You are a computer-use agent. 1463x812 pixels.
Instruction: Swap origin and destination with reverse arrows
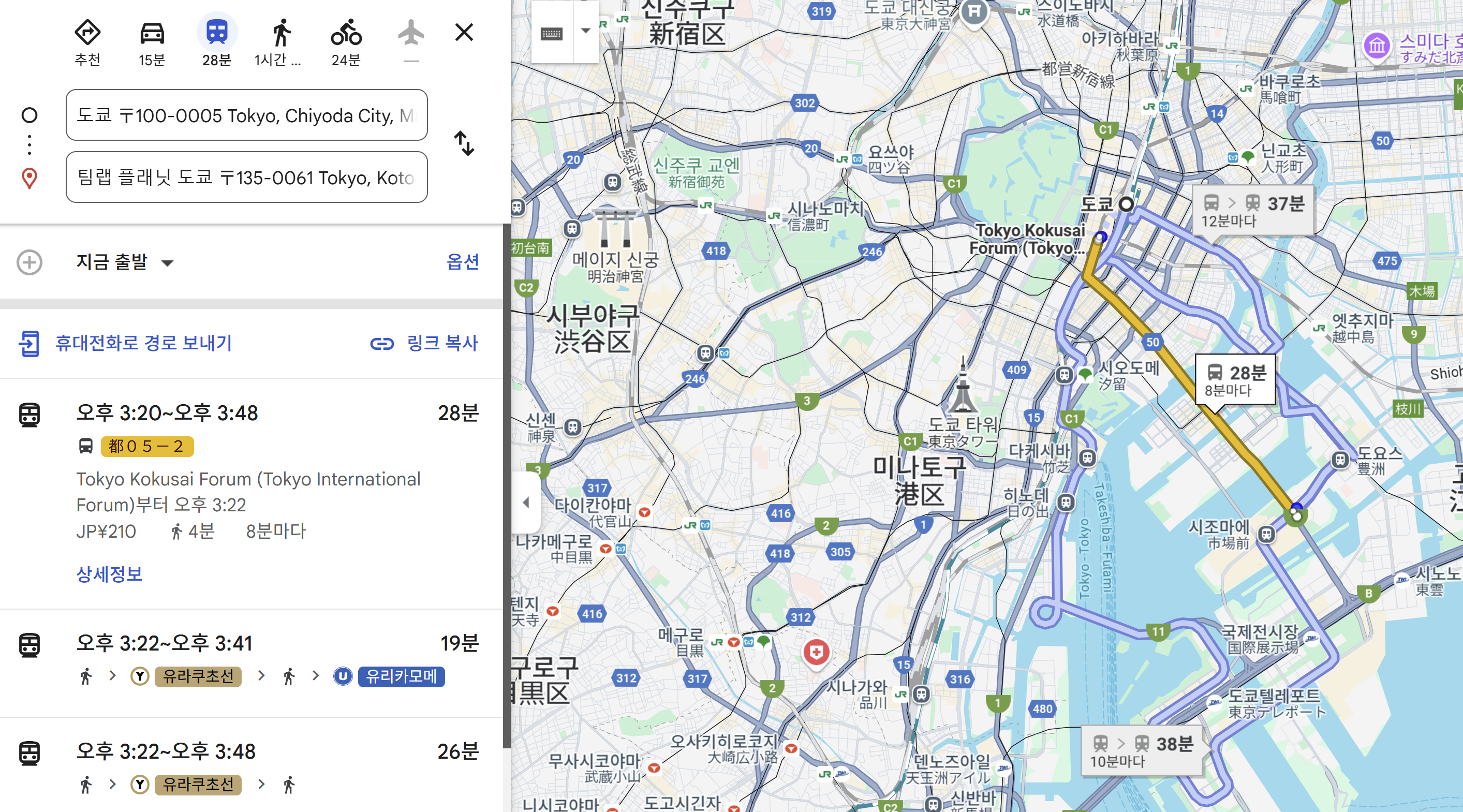coord(464,144)
